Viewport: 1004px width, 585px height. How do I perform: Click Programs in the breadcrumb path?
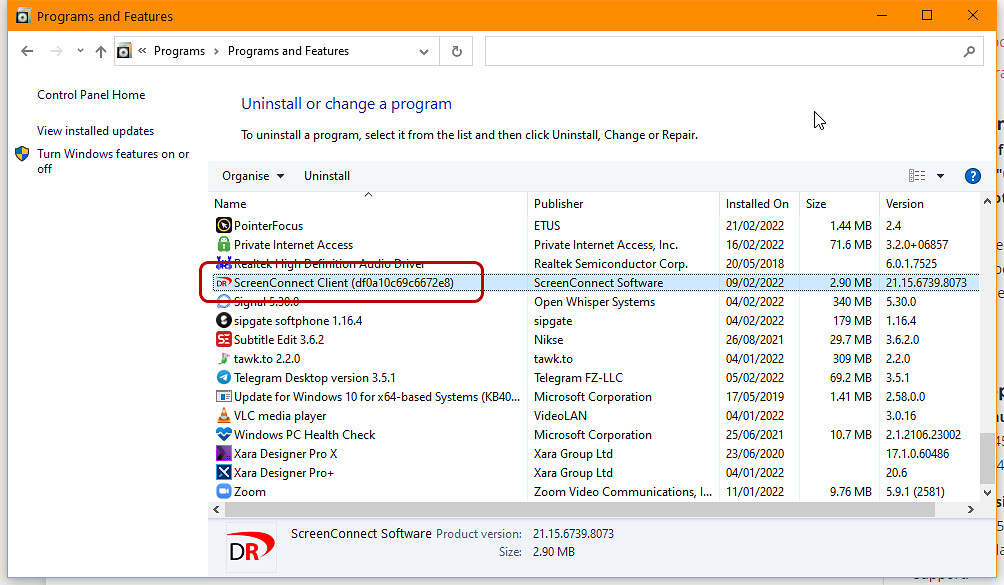tap(179, 51)
